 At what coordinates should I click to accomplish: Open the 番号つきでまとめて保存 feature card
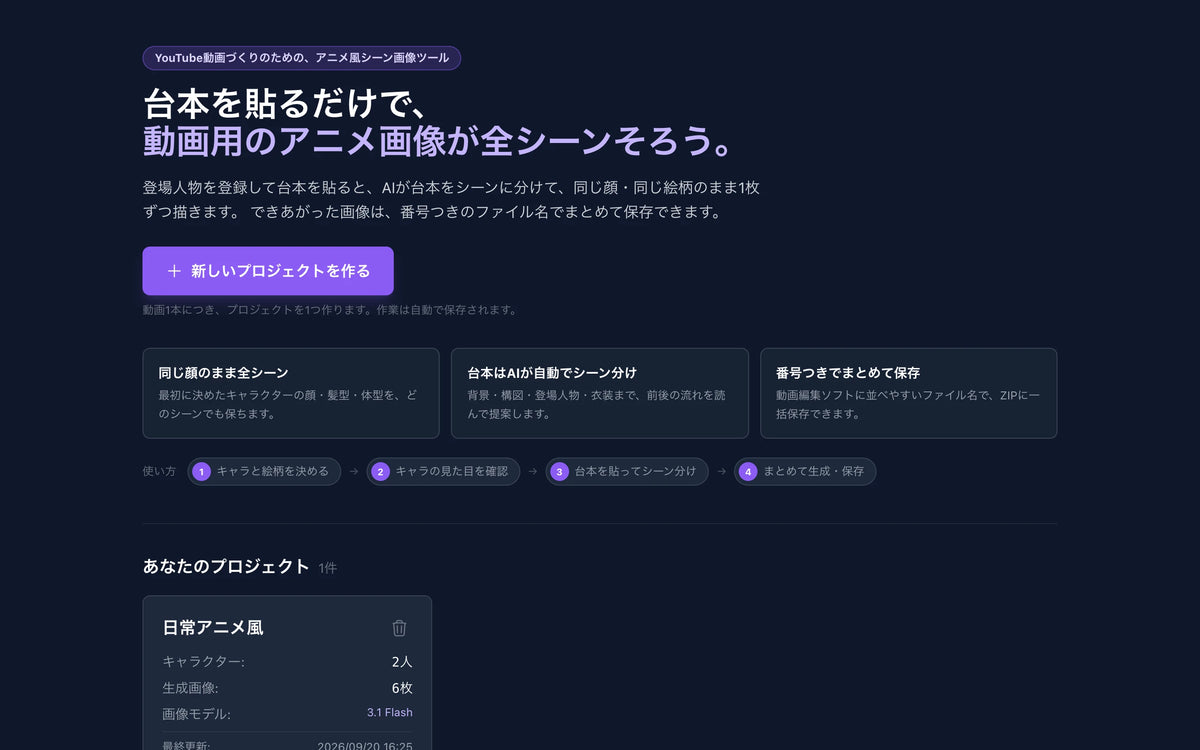click(908, 393)
